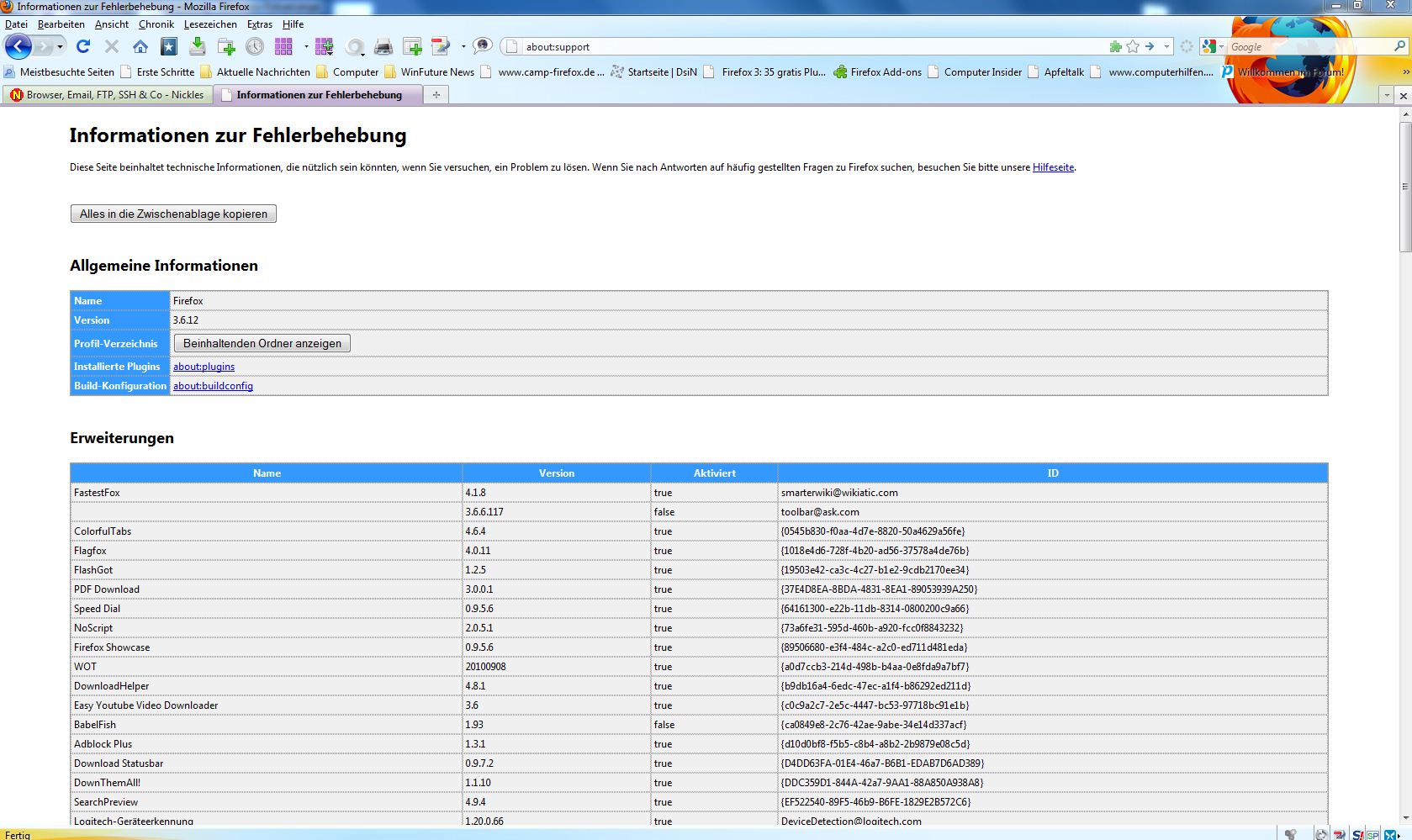Bookmark this page with the star icon

1133,47
